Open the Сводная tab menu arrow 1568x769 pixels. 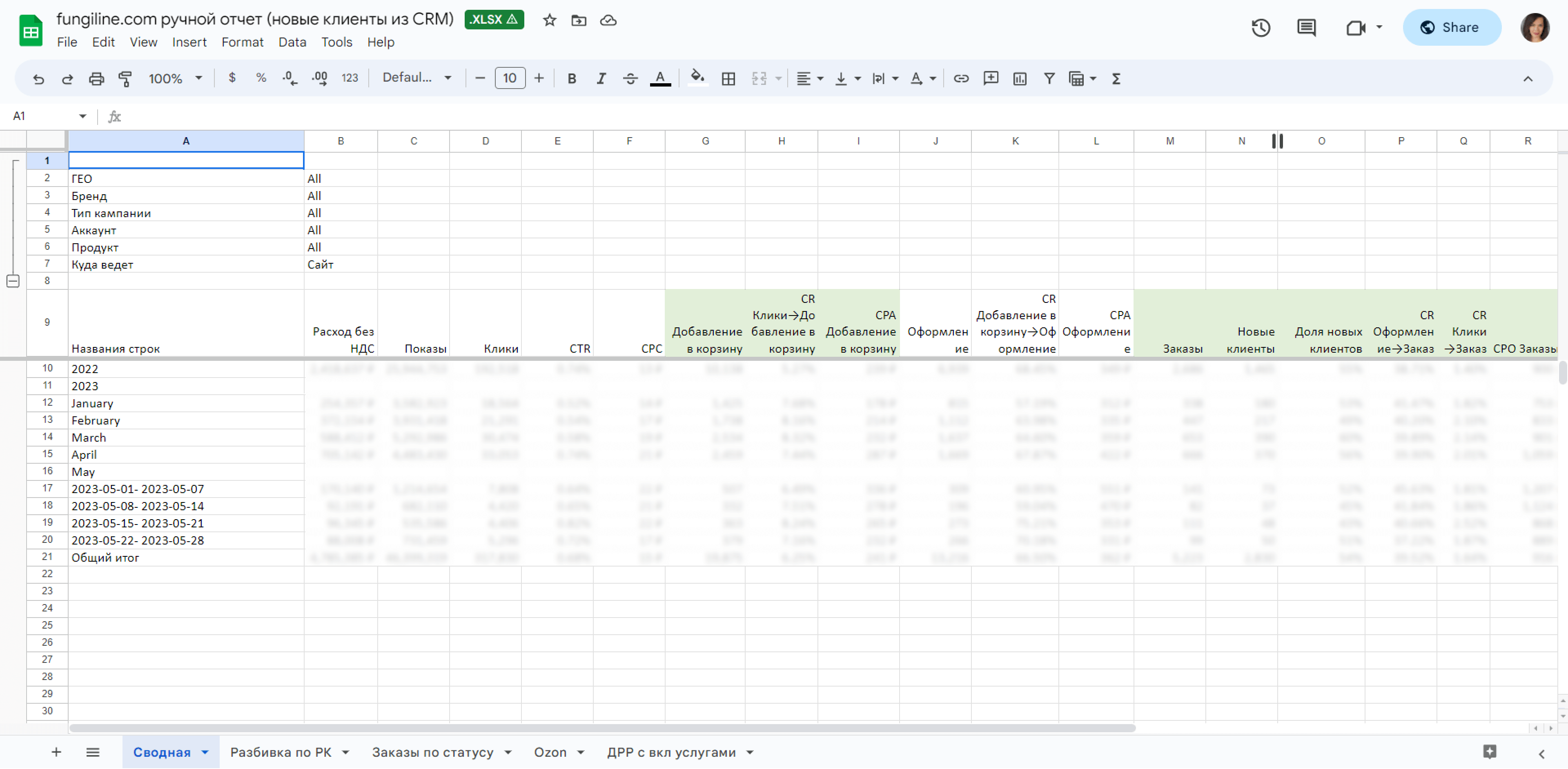click(x=205, y=753)
